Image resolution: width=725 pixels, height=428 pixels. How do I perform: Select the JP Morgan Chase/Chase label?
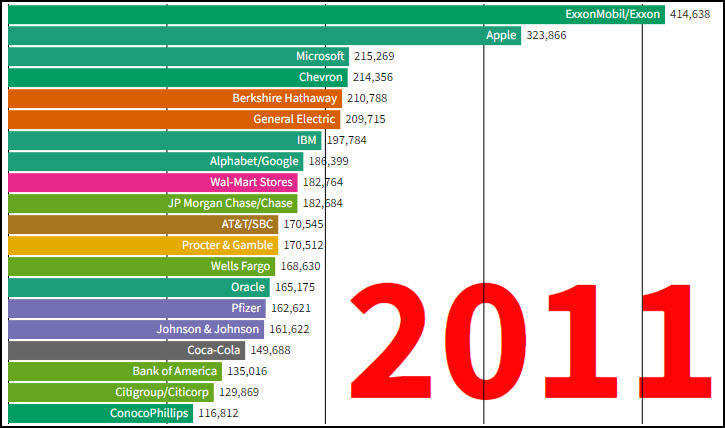click(x=230, y=203)
